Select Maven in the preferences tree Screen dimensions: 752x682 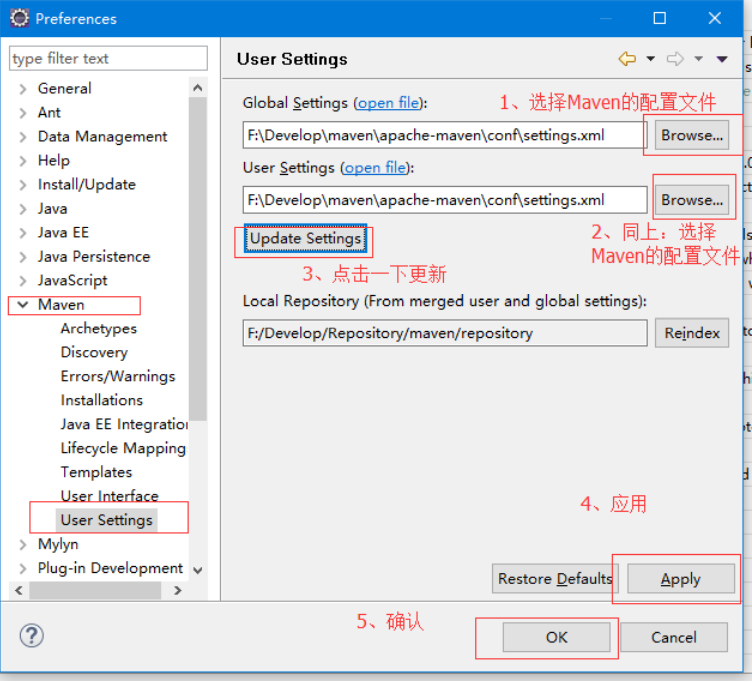[61, 305]
